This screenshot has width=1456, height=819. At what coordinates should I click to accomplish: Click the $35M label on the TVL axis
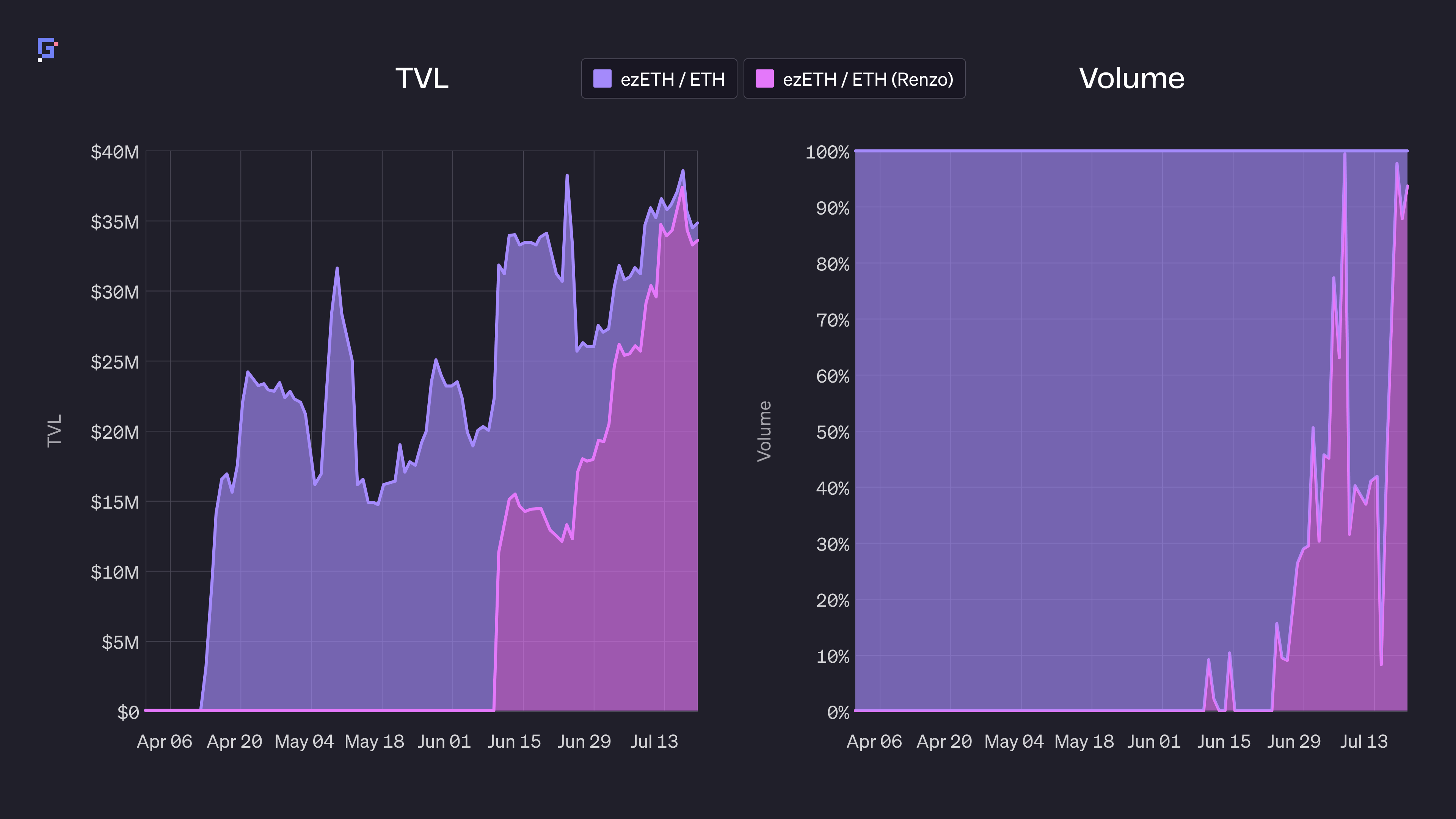pos(115,221)
